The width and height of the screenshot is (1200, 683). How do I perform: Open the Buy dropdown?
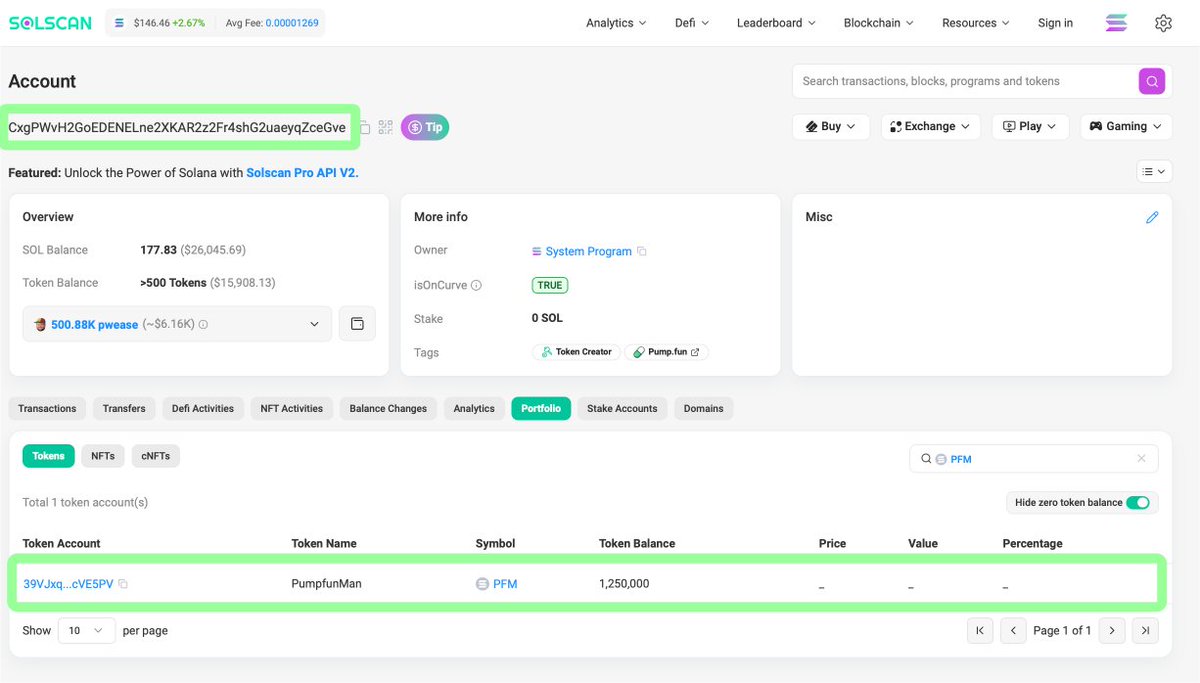pos(831,127)
